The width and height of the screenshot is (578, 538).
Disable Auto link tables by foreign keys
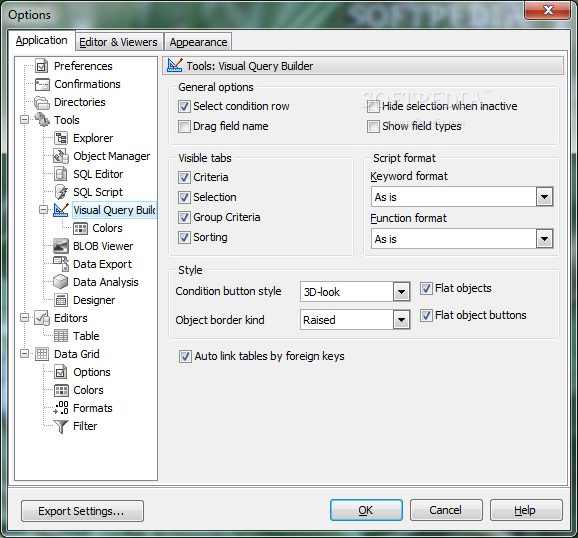(185, 357)
